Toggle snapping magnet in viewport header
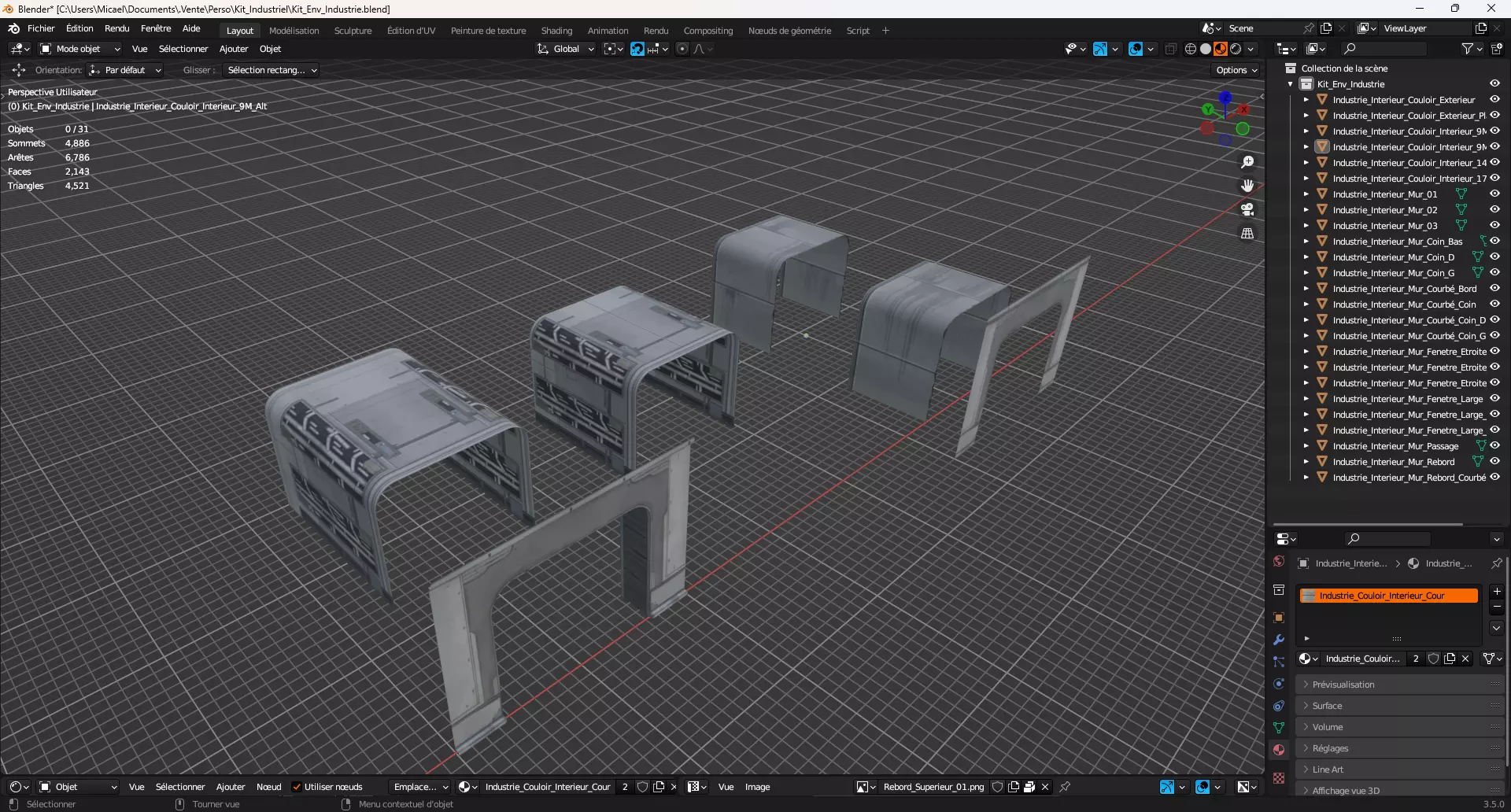 (637, 49)
